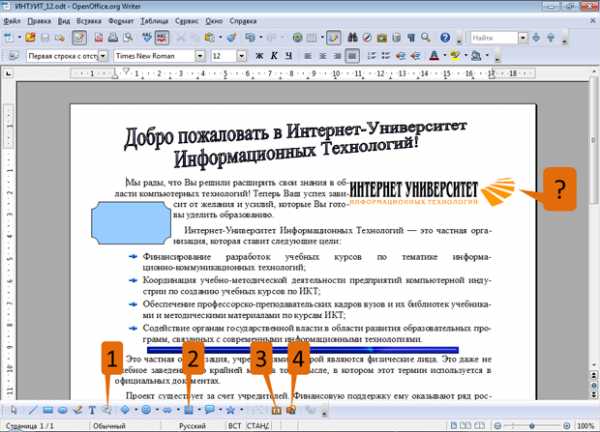Select the Freeform Line drawing tool
Screen dimensions: 600x432
point(77,410)
